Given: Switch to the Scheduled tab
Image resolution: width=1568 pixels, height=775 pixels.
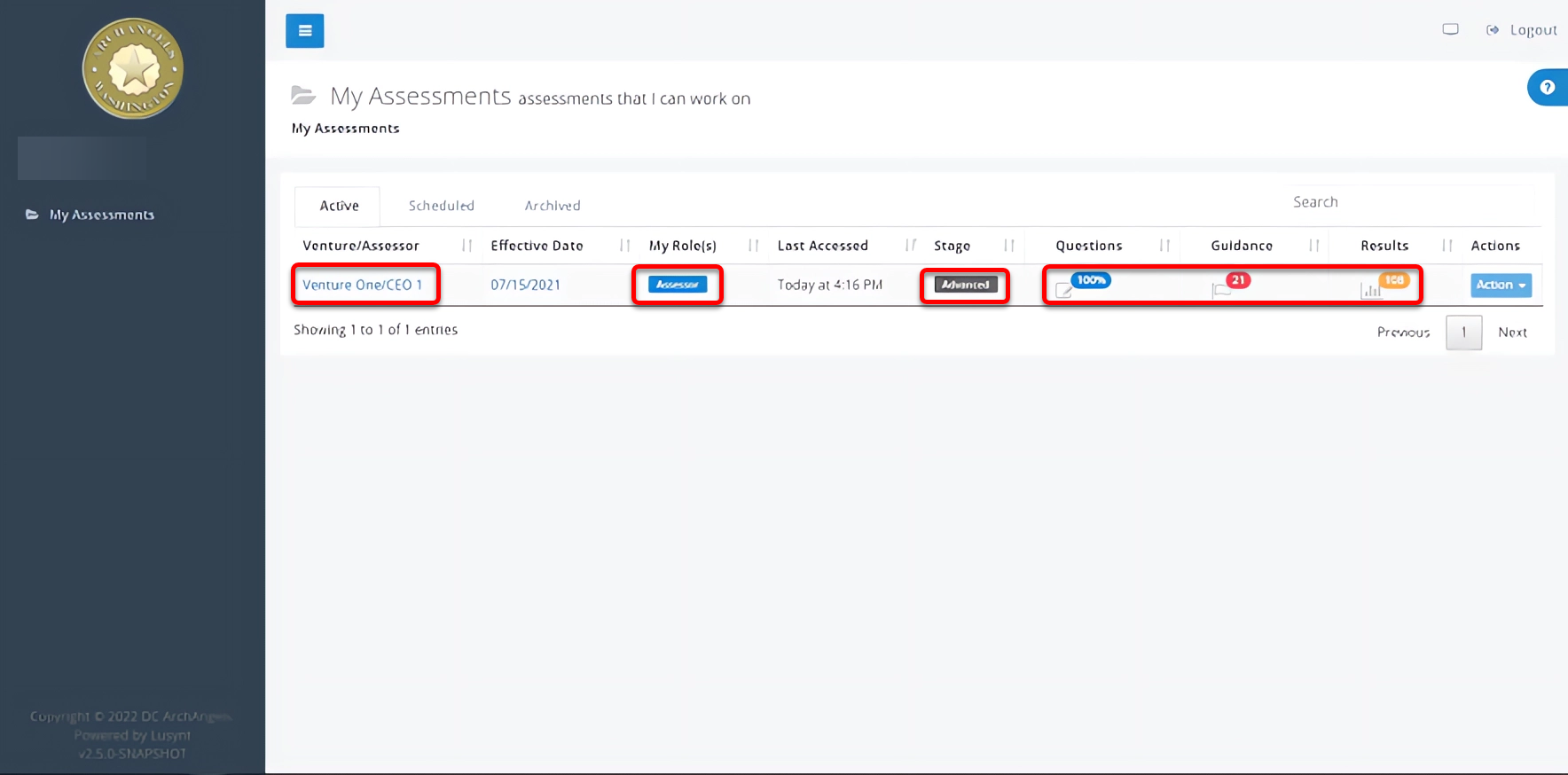Looking at the screenshot, I should (x=441, y=206).
